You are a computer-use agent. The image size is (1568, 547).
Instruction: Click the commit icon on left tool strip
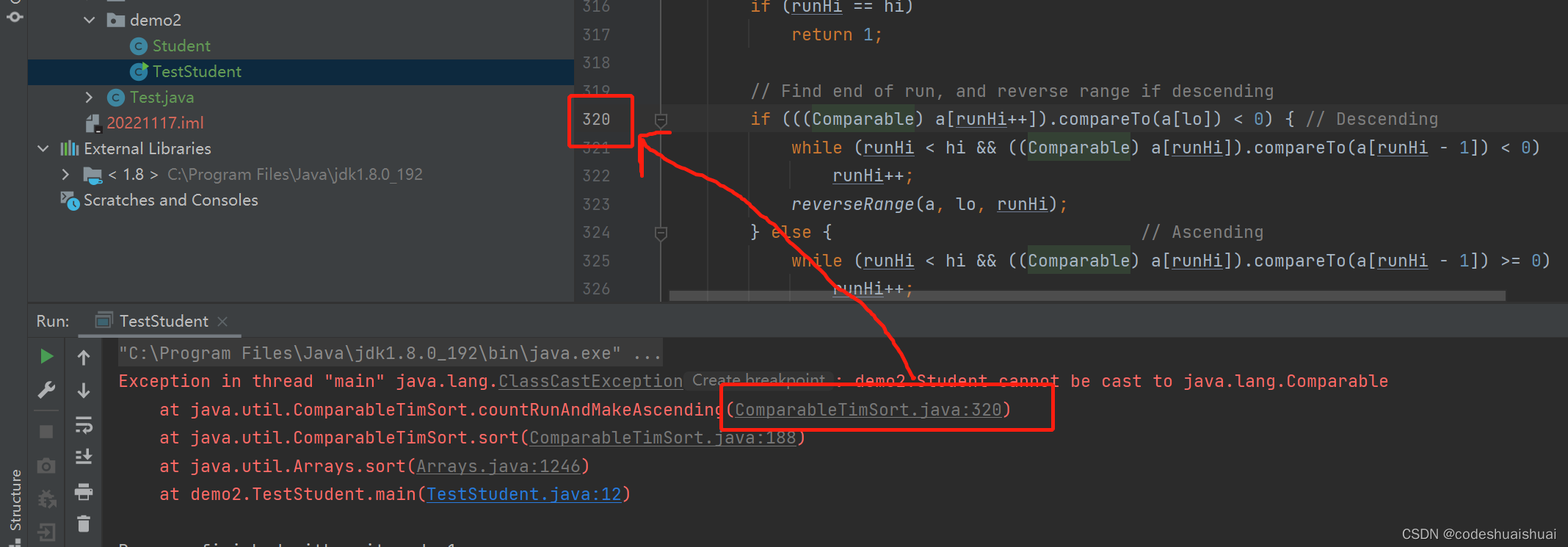pos(15,16)
